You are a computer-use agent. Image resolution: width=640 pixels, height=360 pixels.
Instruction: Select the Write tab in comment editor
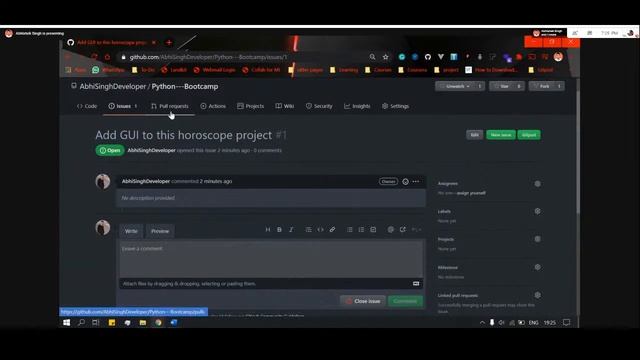click(131, 231)
